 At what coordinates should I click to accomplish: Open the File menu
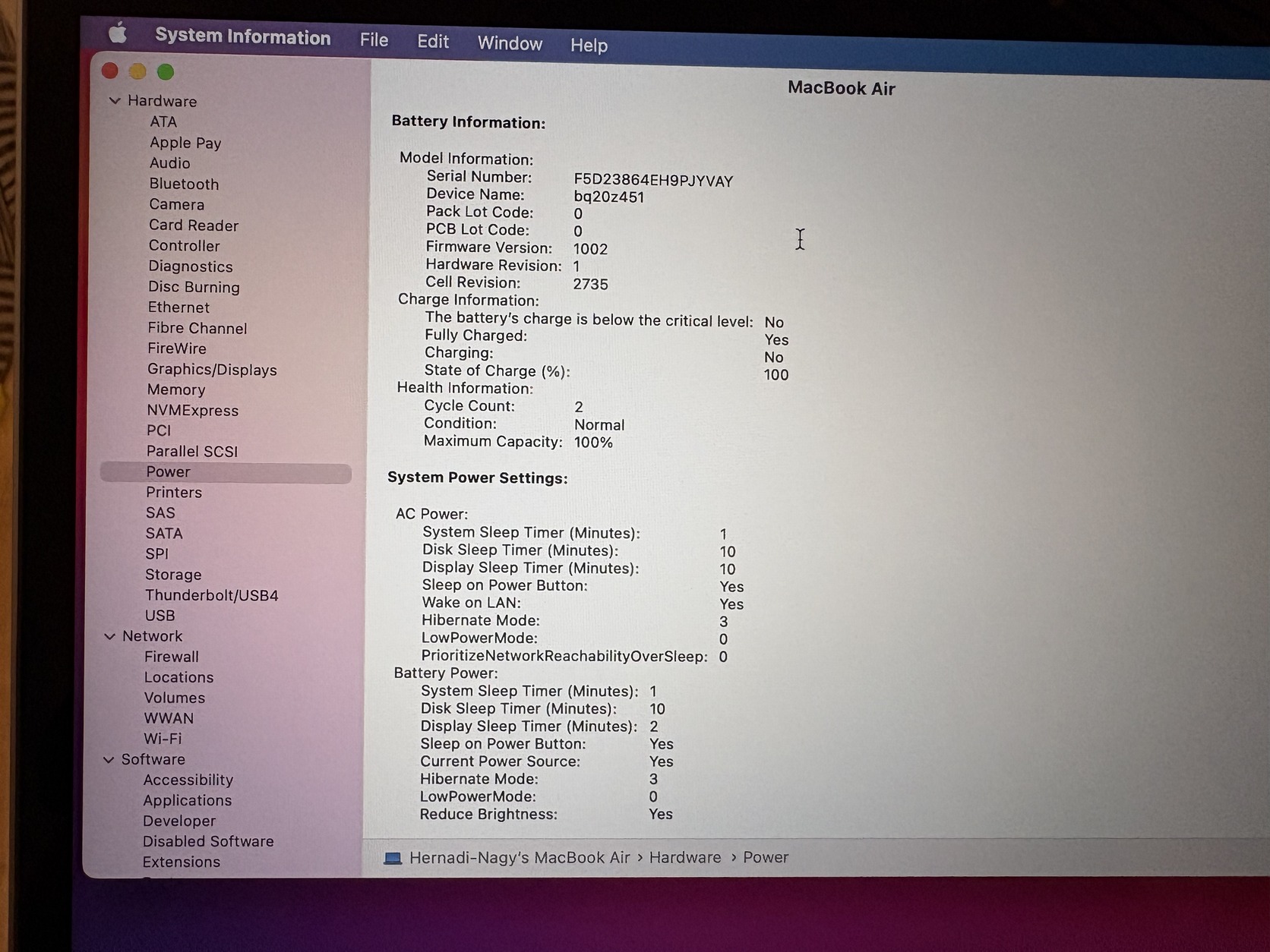(374, 39)
